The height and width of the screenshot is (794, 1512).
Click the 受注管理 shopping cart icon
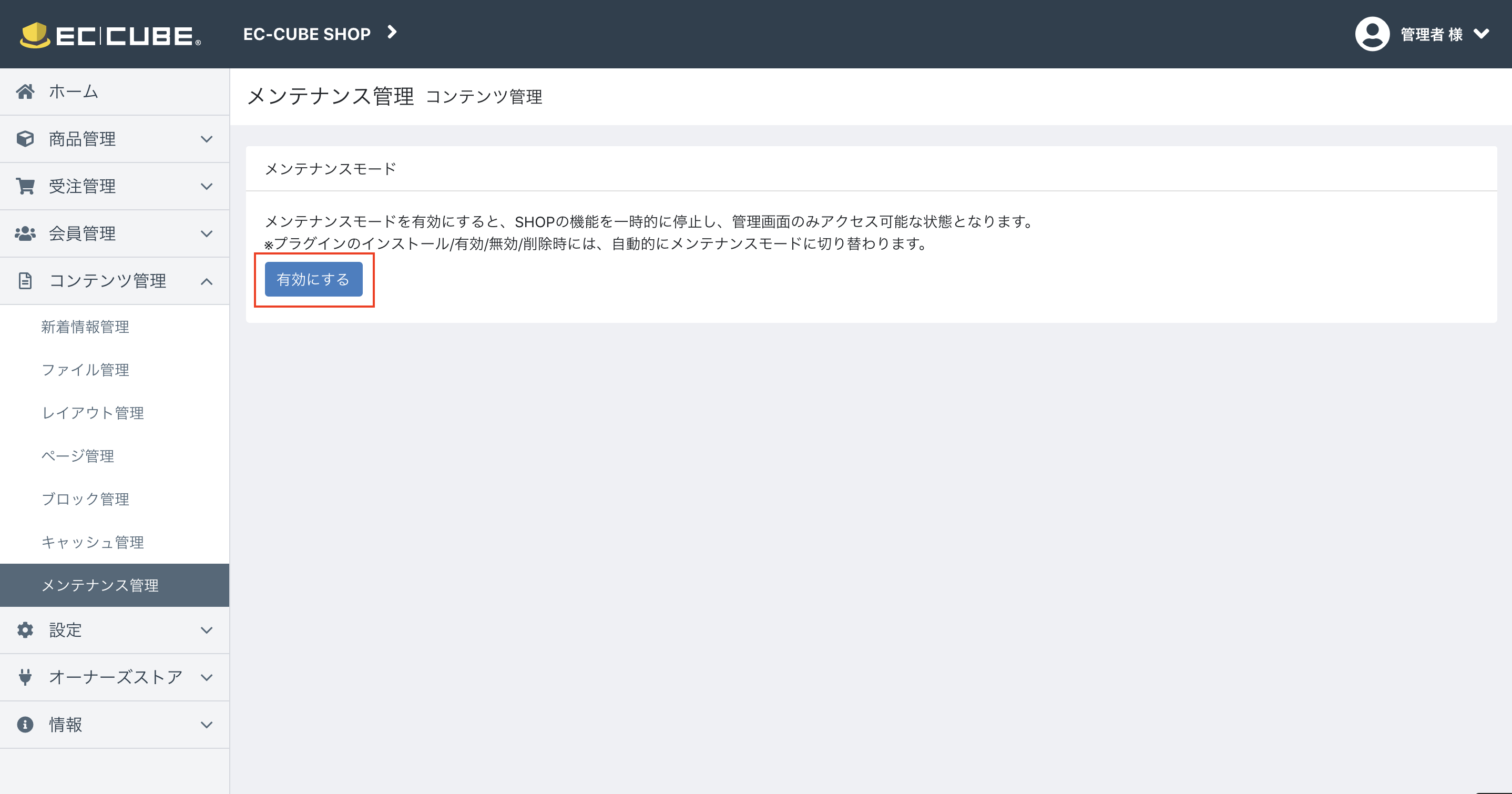tap(26, 186)
